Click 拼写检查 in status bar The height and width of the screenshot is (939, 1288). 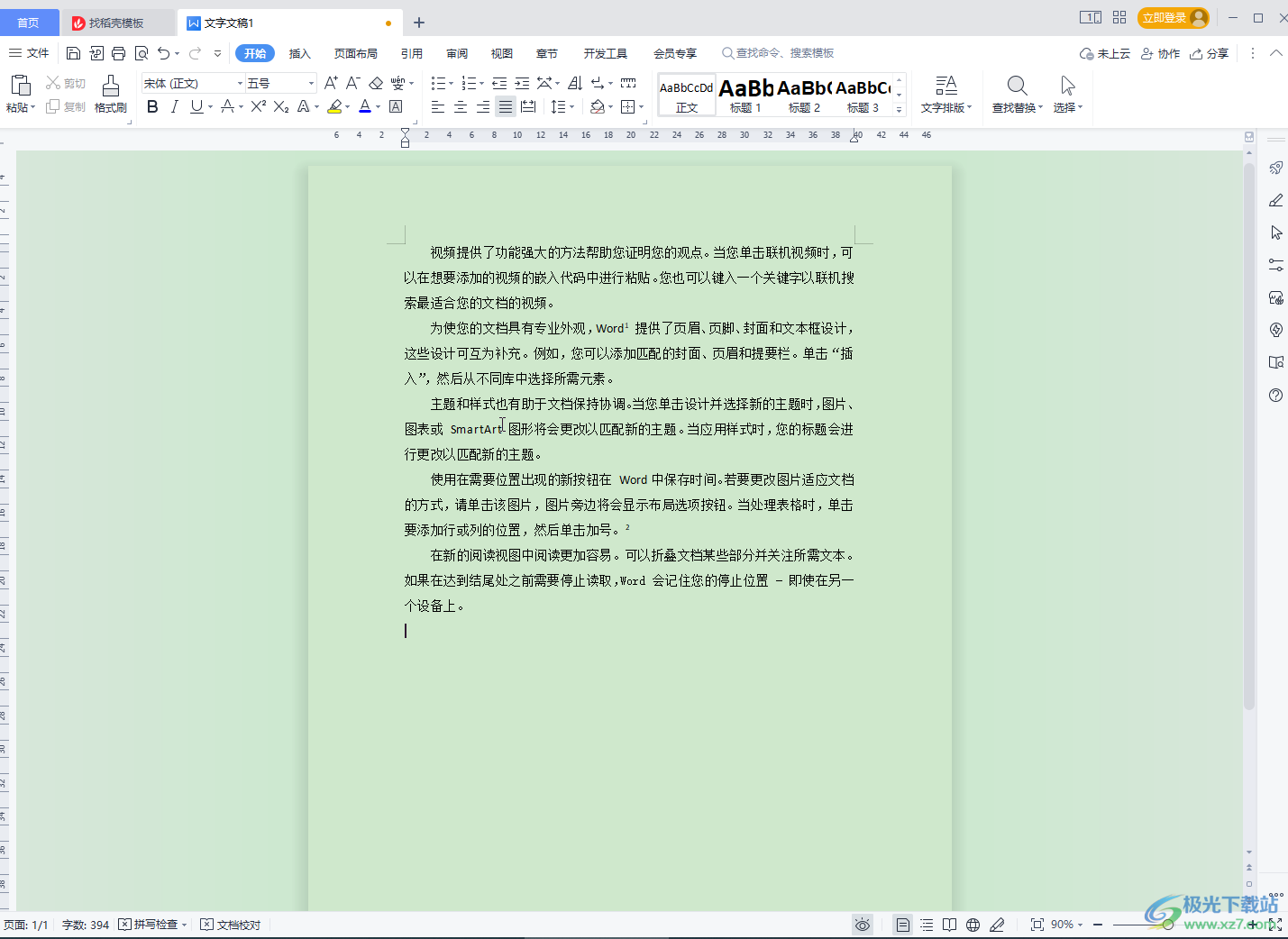click(153, 925)
